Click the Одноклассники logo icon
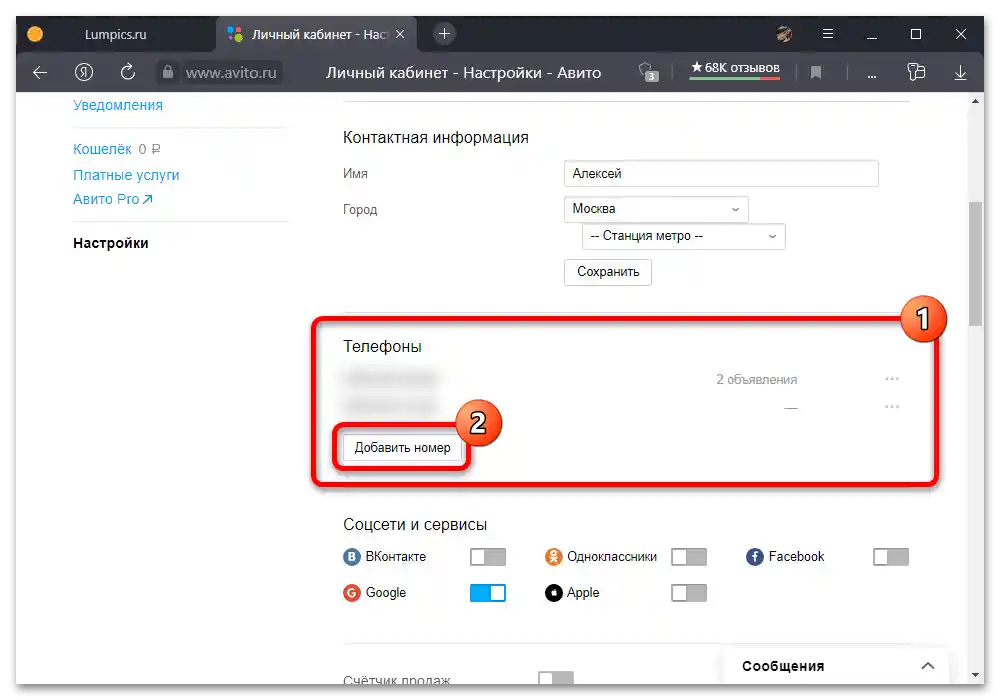This screenshot has width=1000, height=700. coord(553,557)
